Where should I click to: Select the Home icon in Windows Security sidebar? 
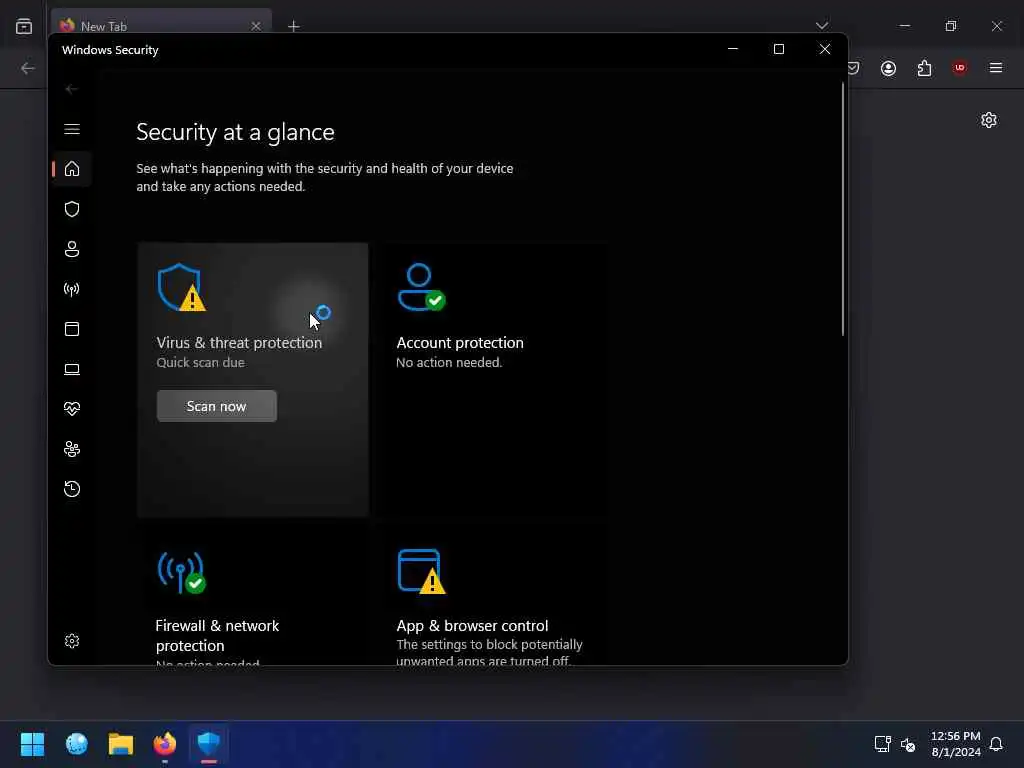72,169
